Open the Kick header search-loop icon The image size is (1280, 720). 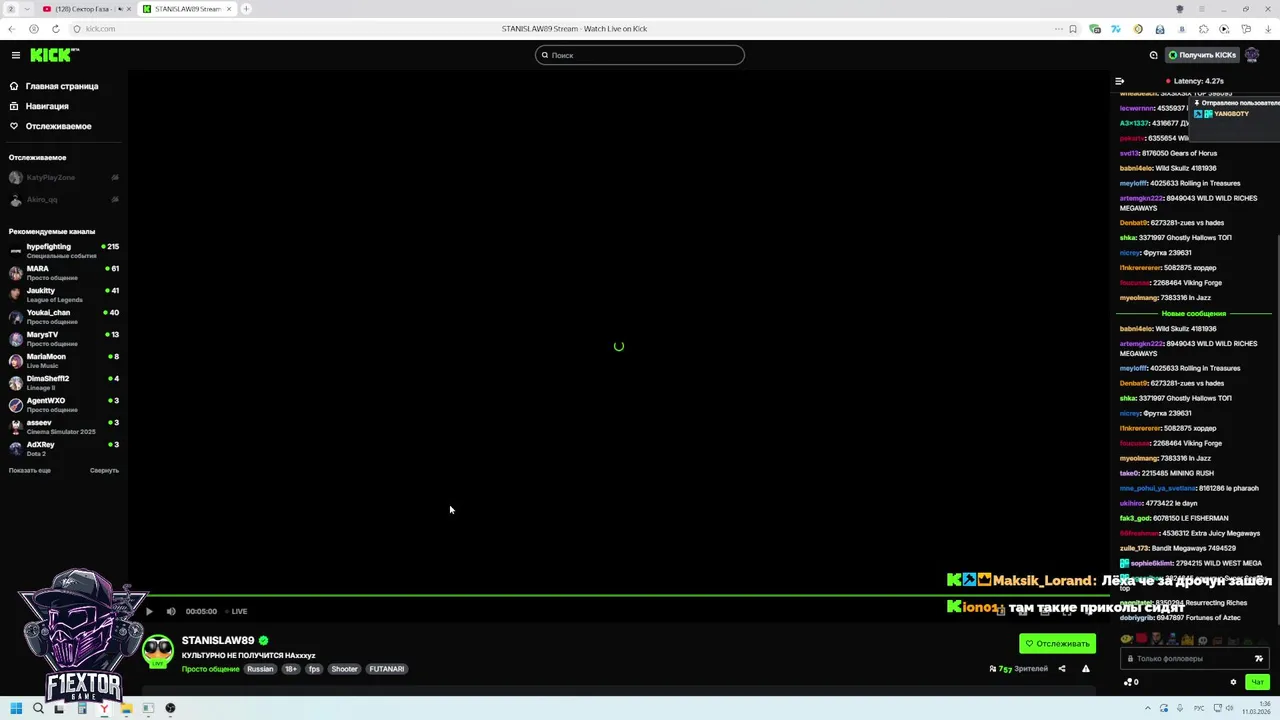pos(1154,55)
